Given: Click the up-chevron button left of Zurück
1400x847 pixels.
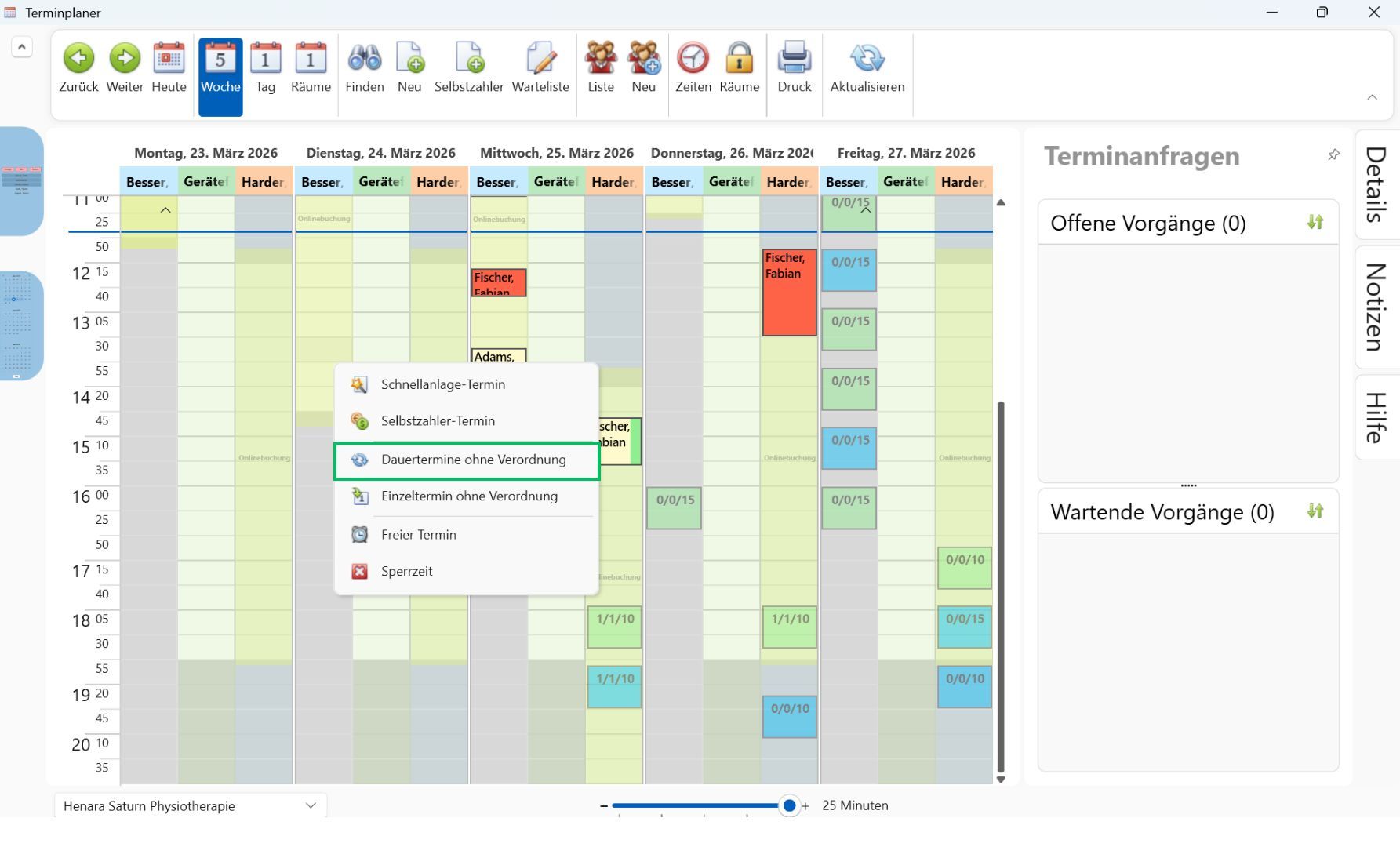Looking at the screenshot, I should tap(22, 47).
